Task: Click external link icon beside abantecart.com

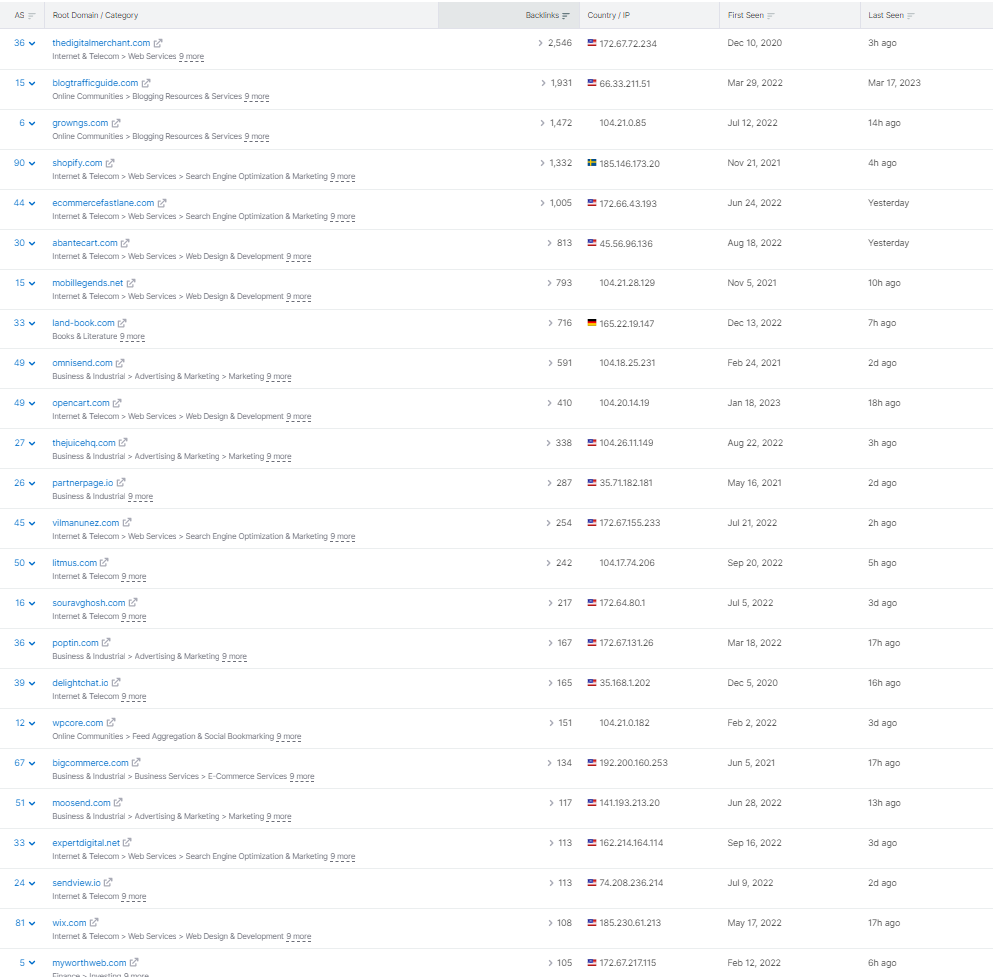Action: pos(125,243)
